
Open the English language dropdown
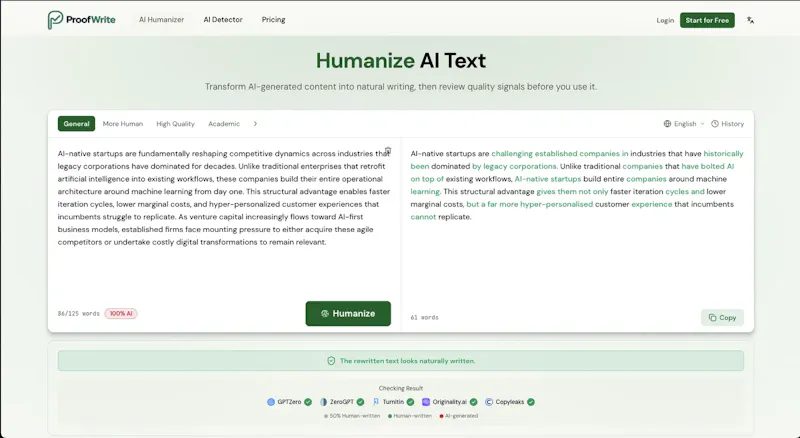684,124
